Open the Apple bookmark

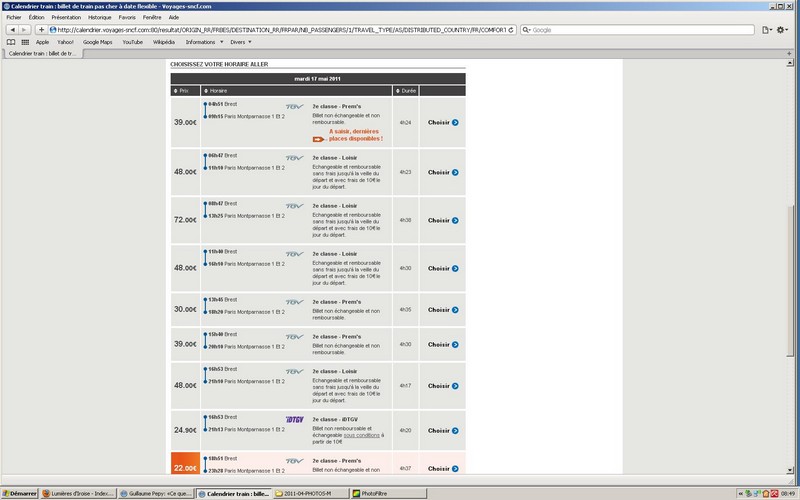click(x=42, y=42)
